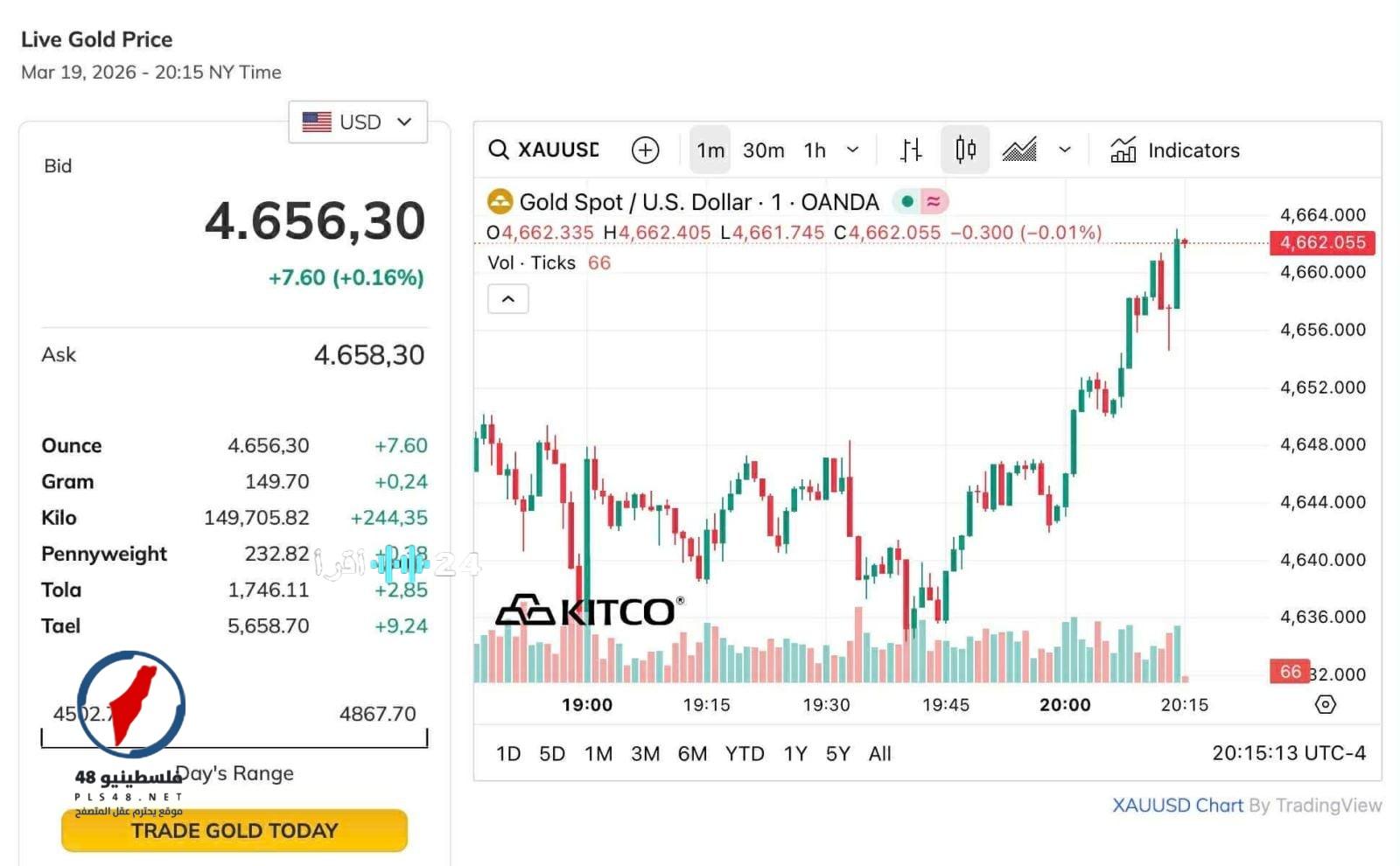1400x866 pixels.
Task: Open the chart style dropdown arrow
Action: pos(1065,150)
